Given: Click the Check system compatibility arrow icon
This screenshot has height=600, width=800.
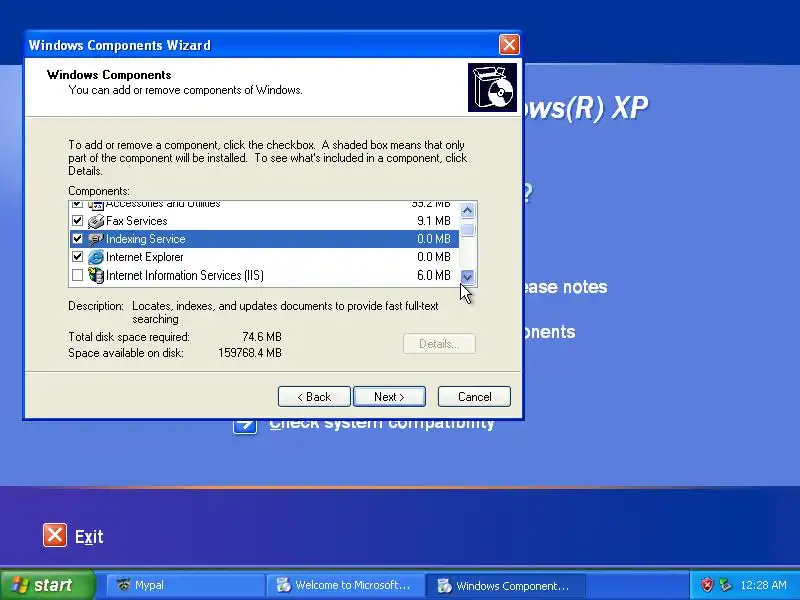Looking at the screenshot, I should click(245, 424).
